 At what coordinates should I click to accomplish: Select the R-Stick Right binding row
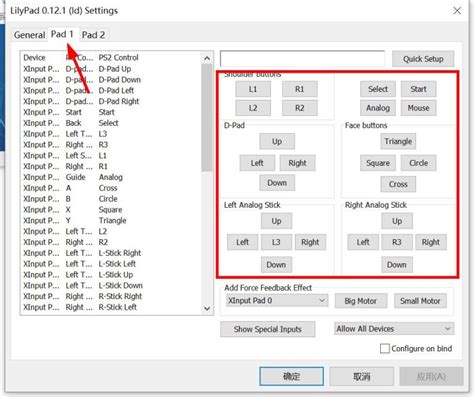click(111, 296)
